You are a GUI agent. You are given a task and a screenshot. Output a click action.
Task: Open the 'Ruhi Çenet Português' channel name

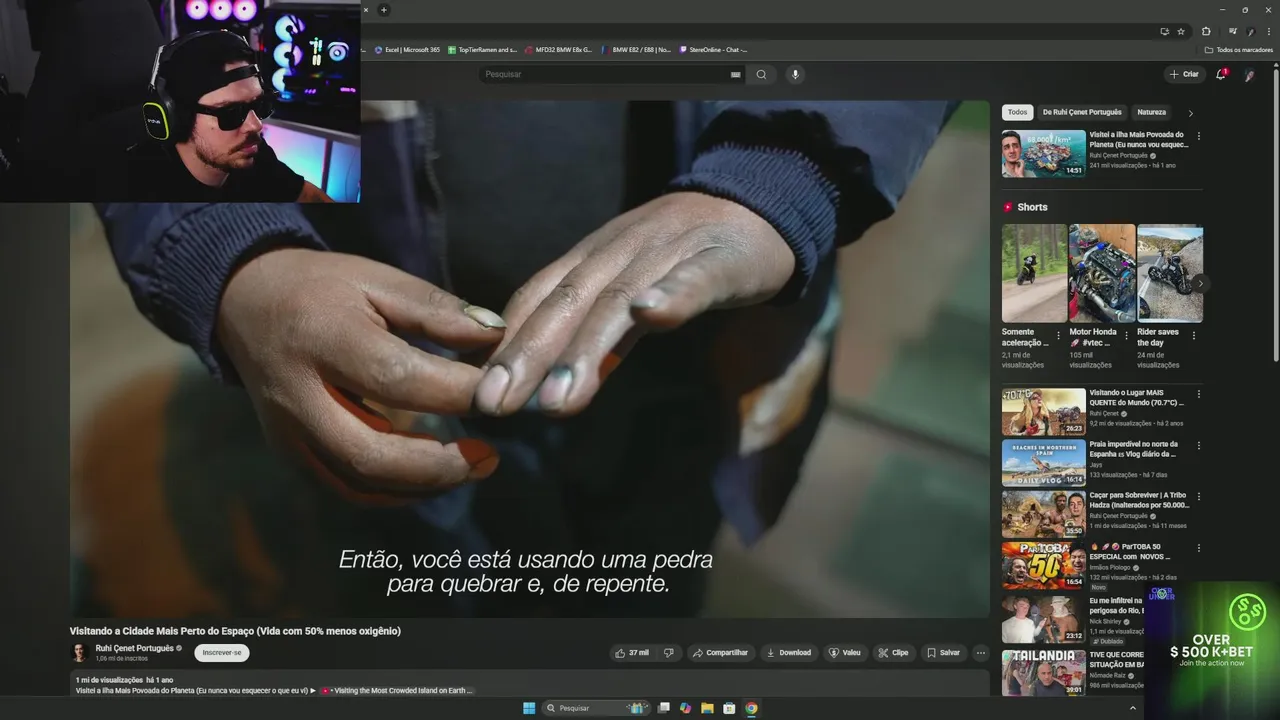click(x=134, y=648)
